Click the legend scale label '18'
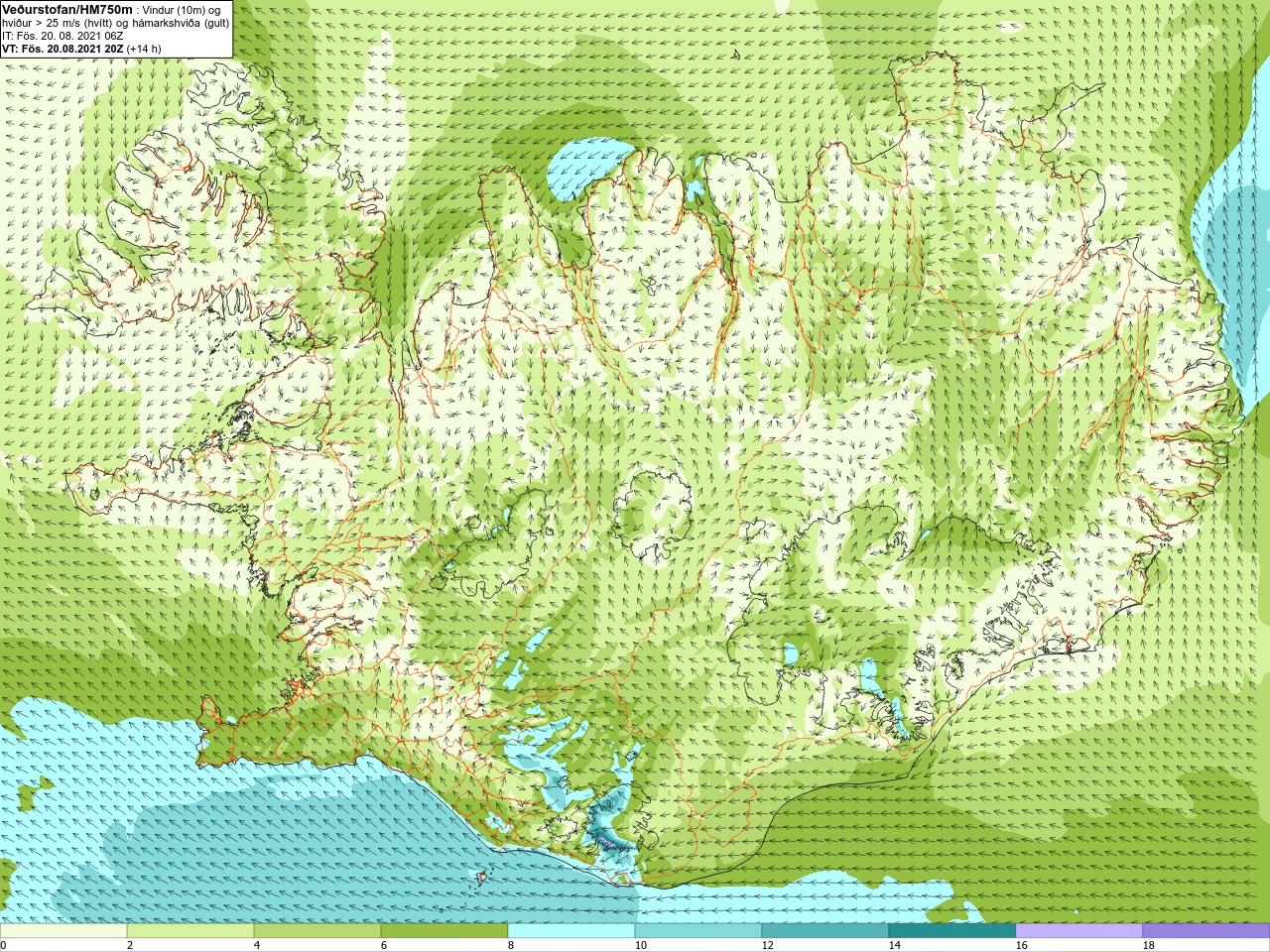Image resolution: width=1270 pixels, height=952 pixels. click(1148, 945)
